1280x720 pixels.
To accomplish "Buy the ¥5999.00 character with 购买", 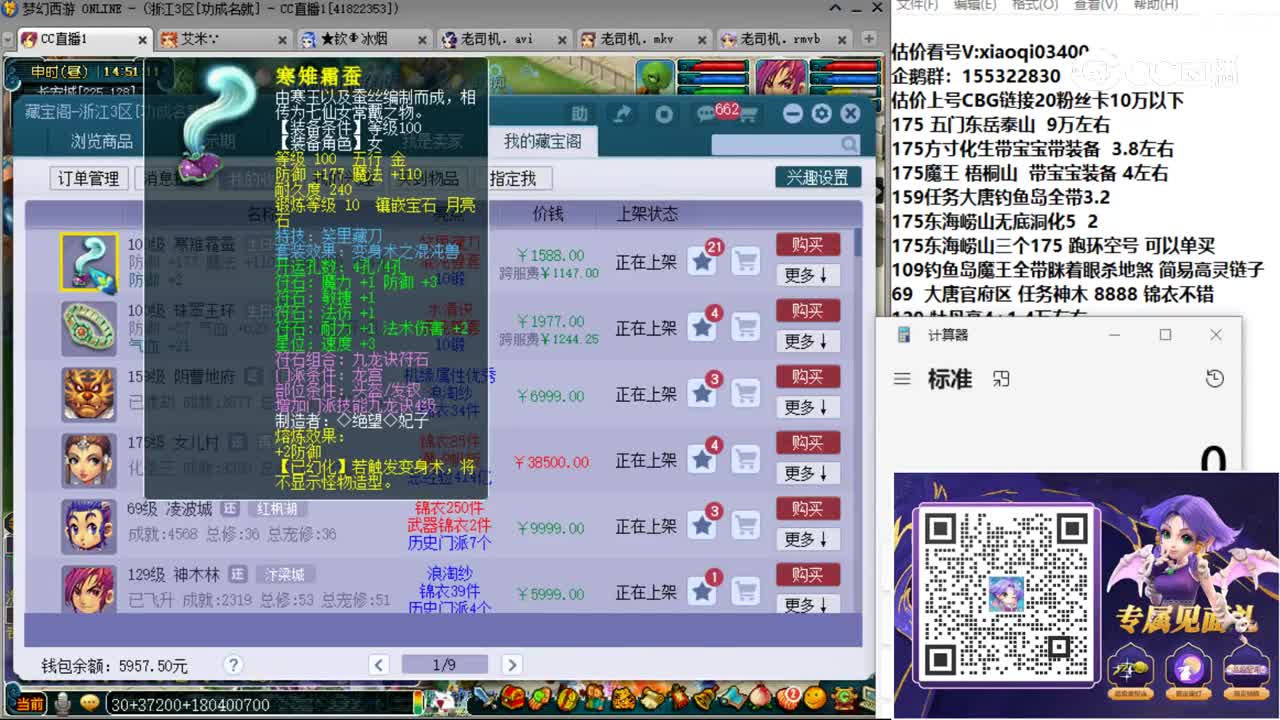I will pos(807,575).
